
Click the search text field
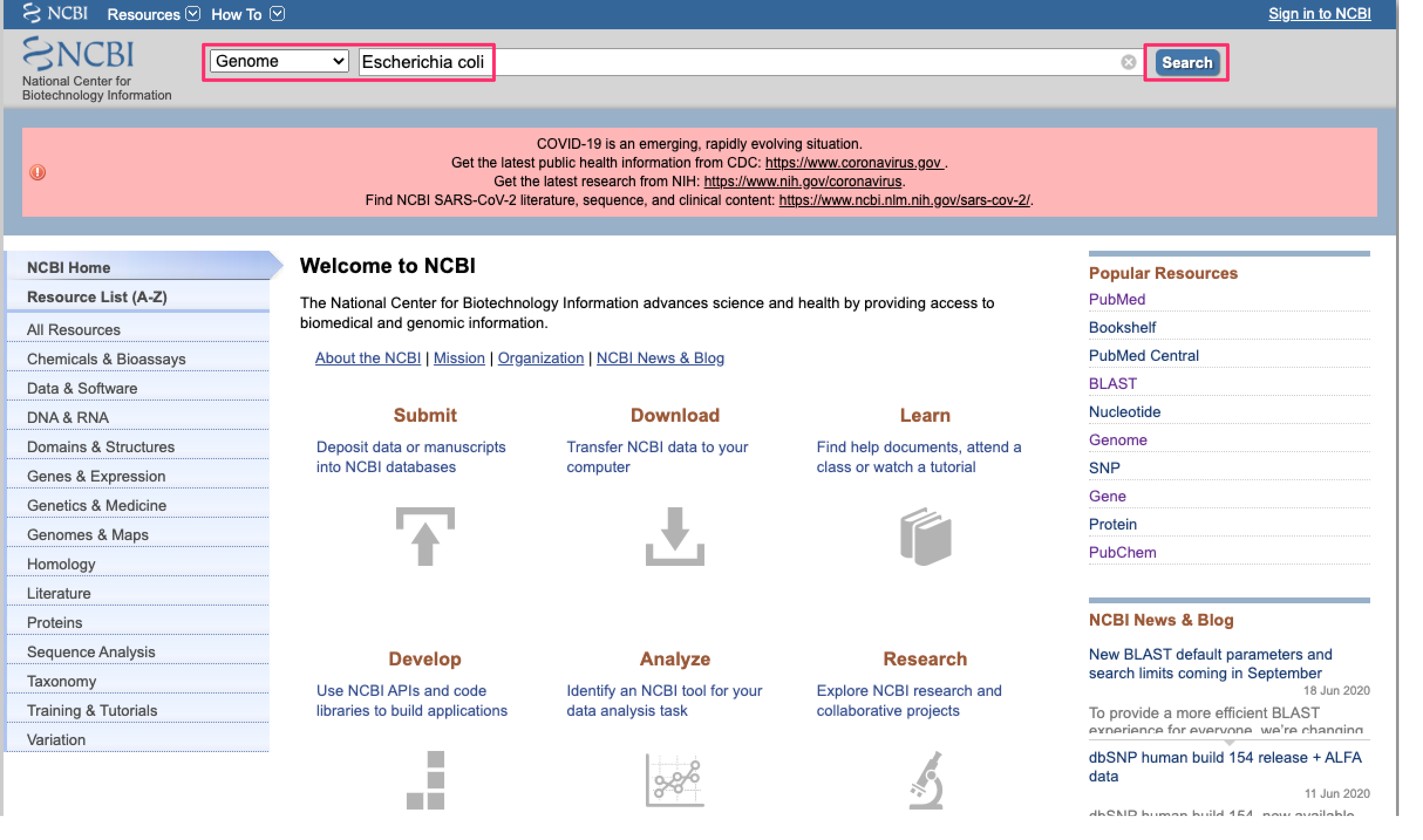[750, 62]
